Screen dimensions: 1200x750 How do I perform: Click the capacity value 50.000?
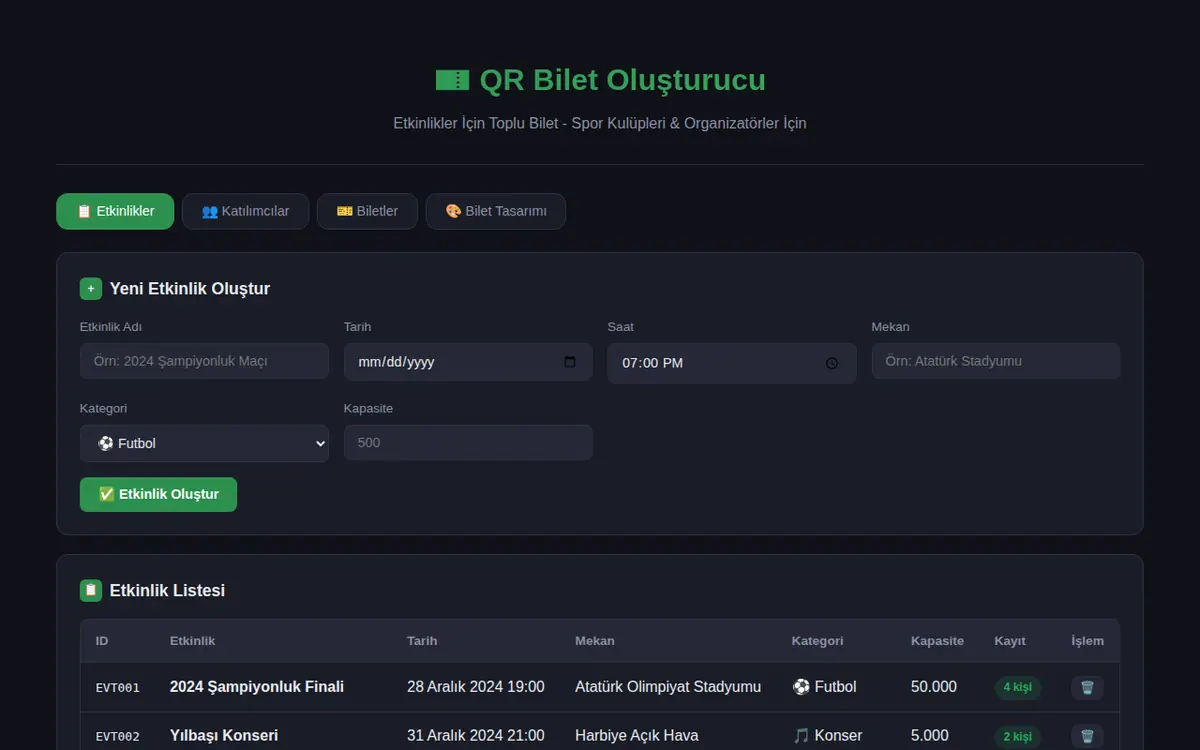point(934,687)
